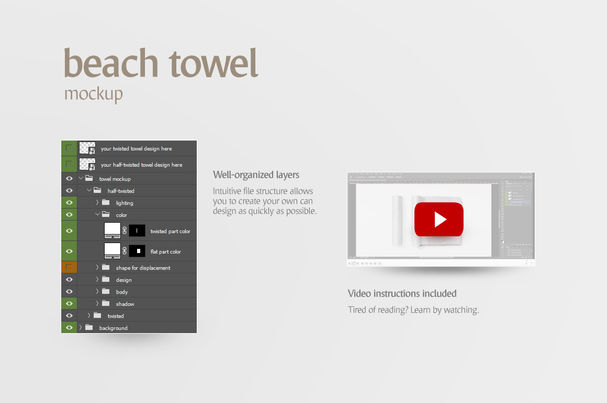Screen dimensions: 607x403
Task: Toggle the eye icon for the 'color' group
Action: [x=69, y=214]
